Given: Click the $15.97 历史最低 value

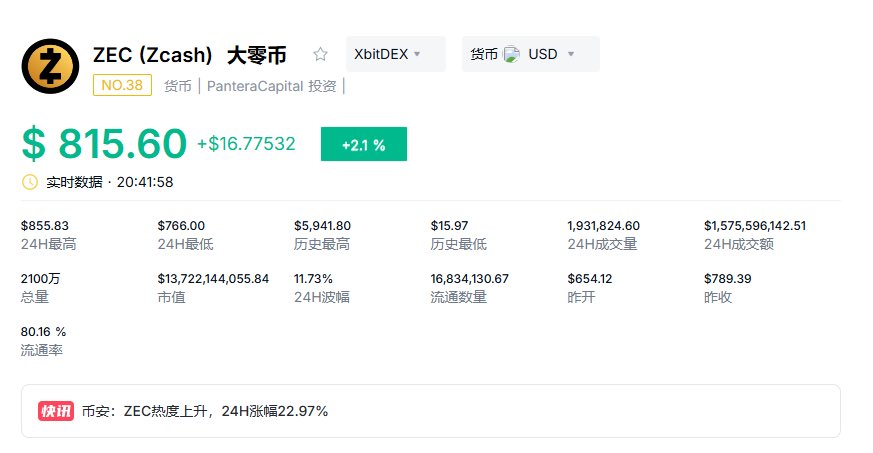Looking at the screenshot, I should 449,225.
